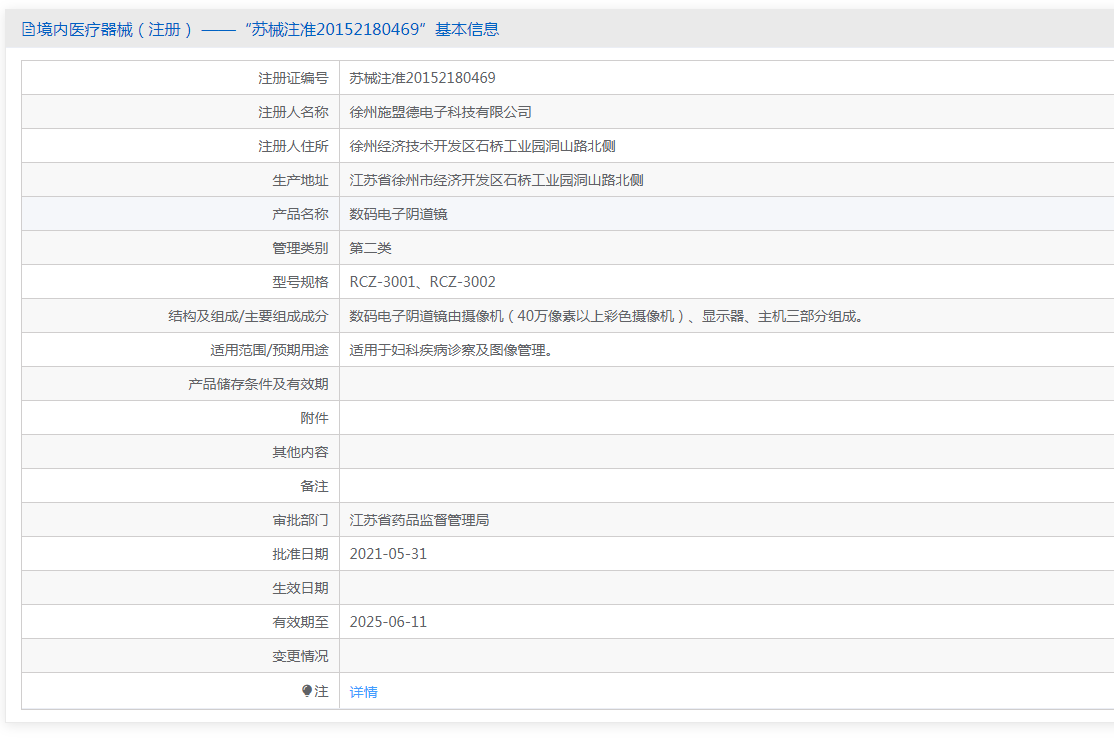Screen dimensions: 1114x741
Task: Select the expiry date 2025-06-11
Action: coord(388,622)
